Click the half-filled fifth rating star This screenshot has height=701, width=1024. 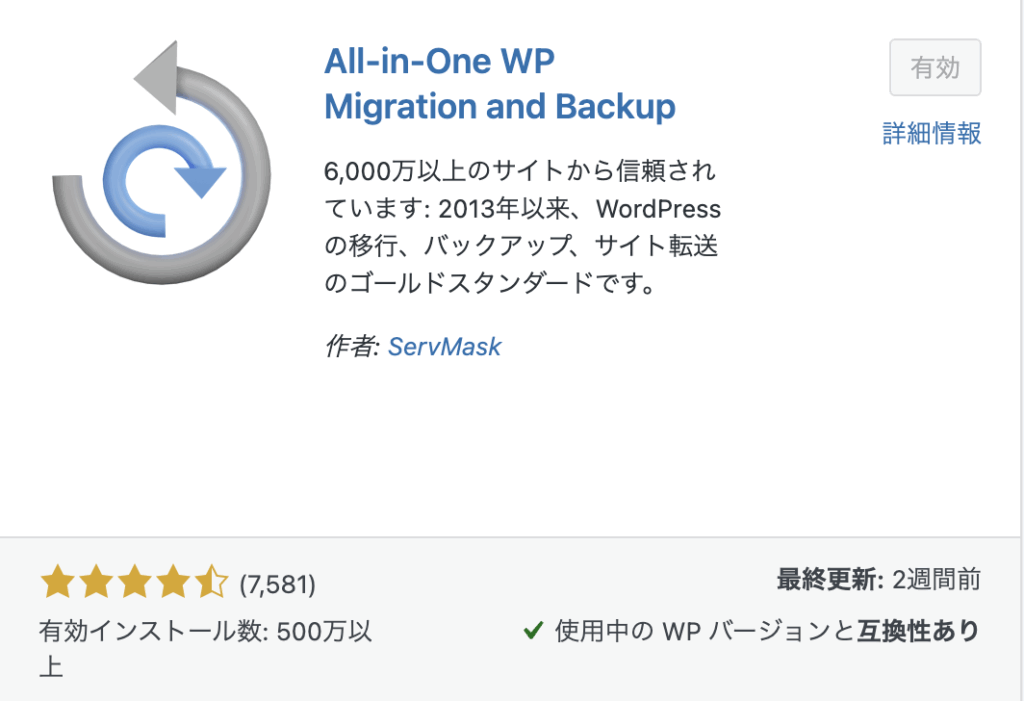pos(211,582)
